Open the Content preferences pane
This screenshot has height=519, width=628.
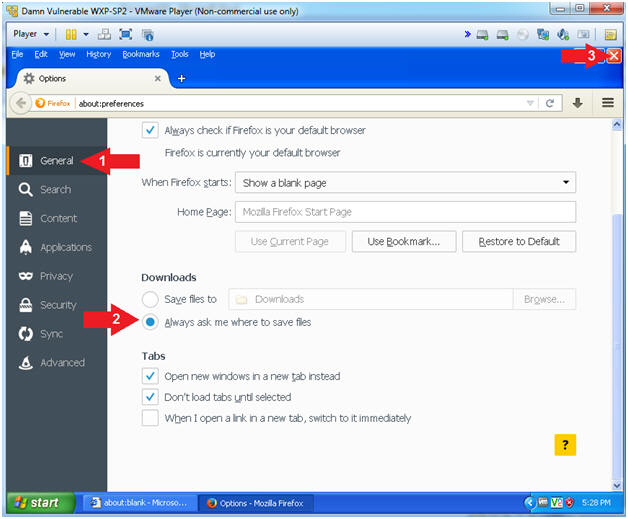pos(57,218)
